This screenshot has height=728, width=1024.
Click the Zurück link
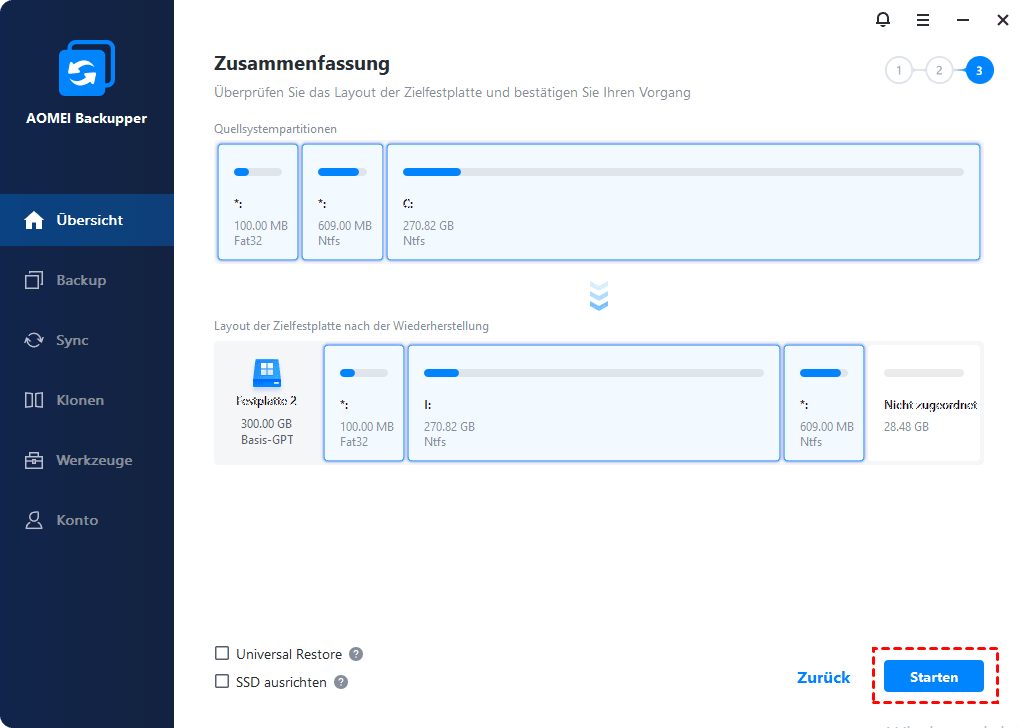coord(823,677)
